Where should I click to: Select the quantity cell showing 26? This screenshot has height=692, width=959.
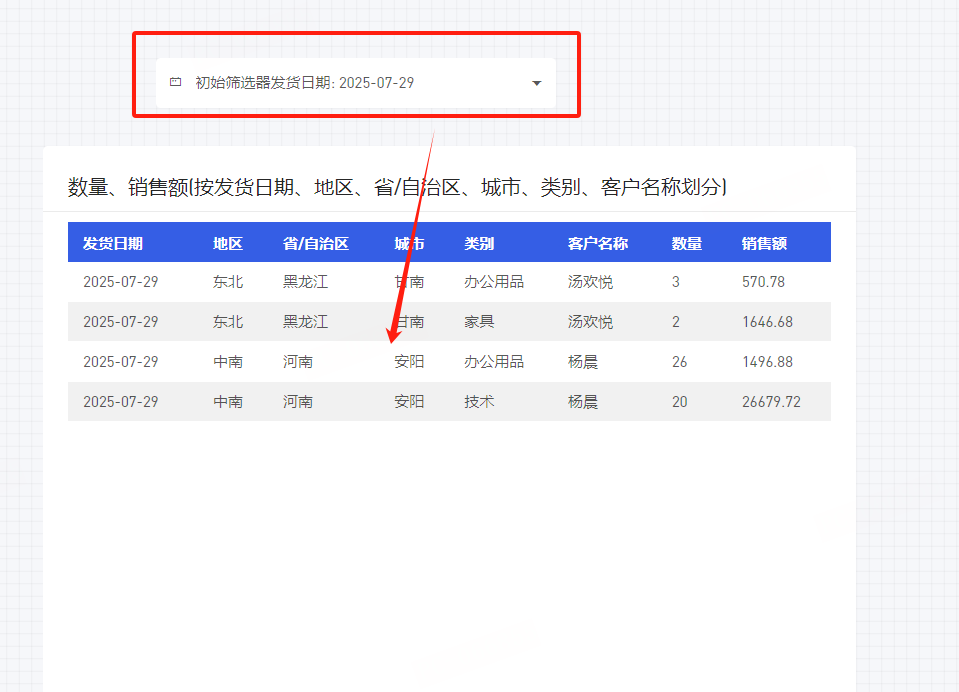(680, 362)
